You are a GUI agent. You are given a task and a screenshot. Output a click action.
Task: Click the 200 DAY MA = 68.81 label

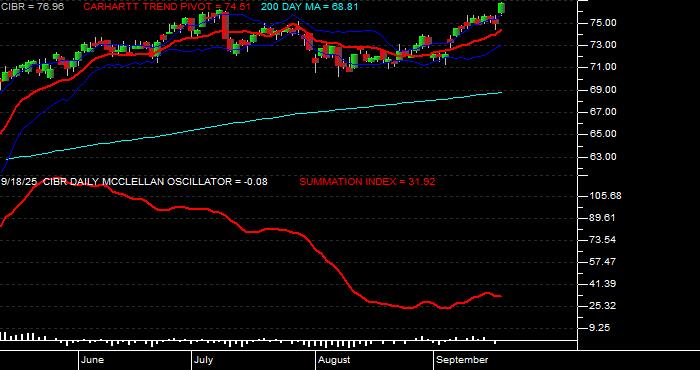[x=309, y=7]
